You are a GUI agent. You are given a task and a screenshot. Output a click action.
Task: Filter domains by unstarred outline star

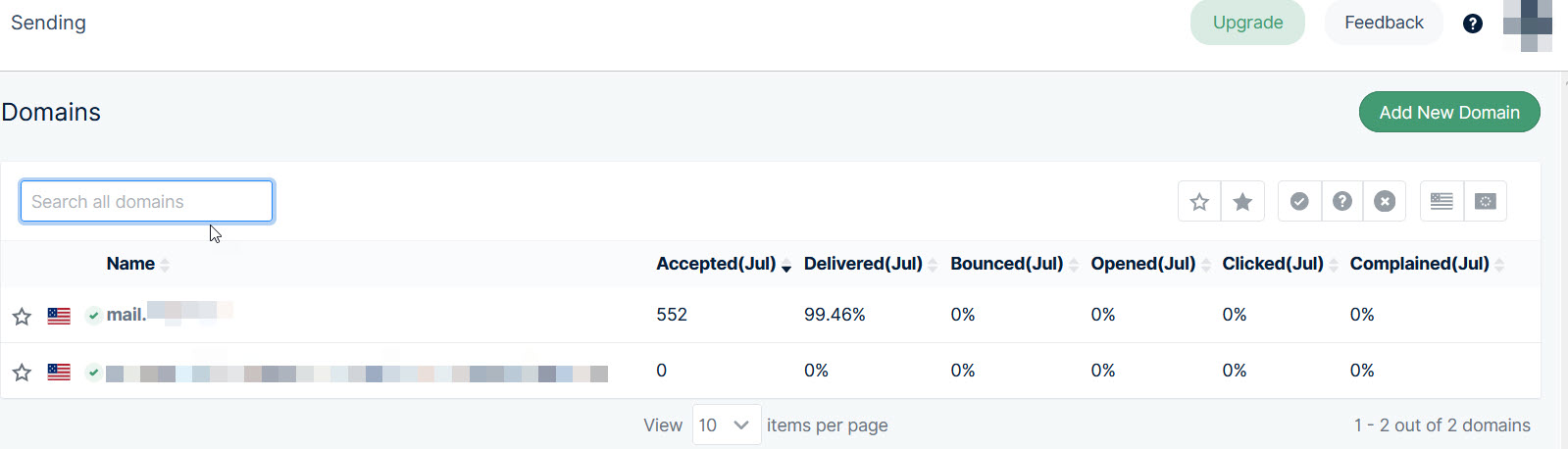click(1198, 202)
